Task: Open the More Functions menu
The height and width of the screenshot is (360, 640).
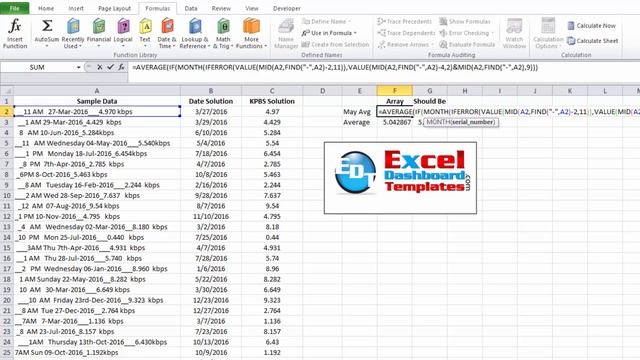Action: coord(251,33)
